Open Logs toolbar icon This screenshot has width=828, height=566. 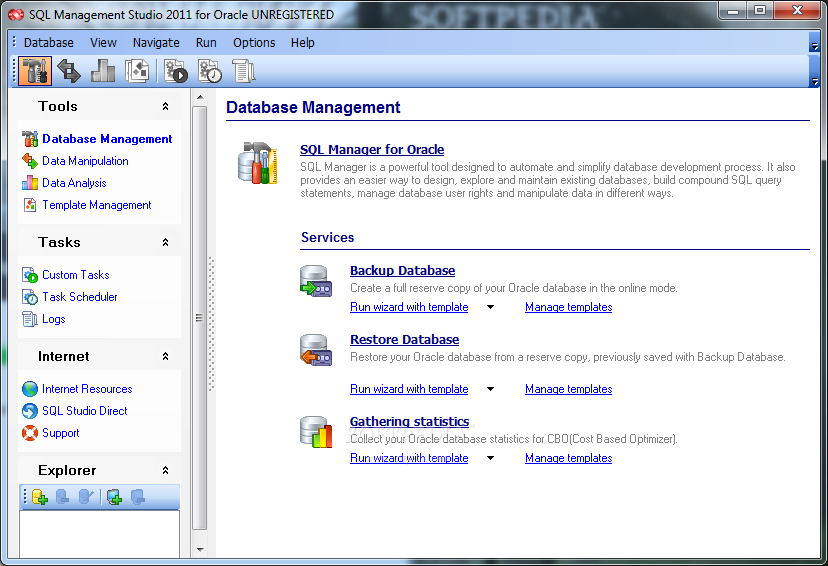(243, 71)
